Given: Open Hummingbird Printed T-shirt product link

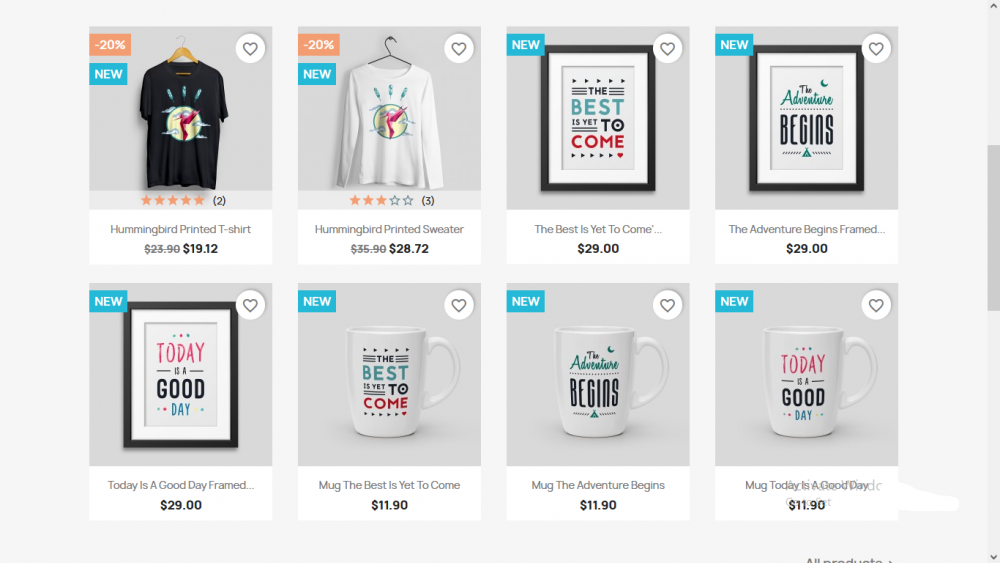Looking at the screenshot, I should pyautogui.click(x=180, y=229).
